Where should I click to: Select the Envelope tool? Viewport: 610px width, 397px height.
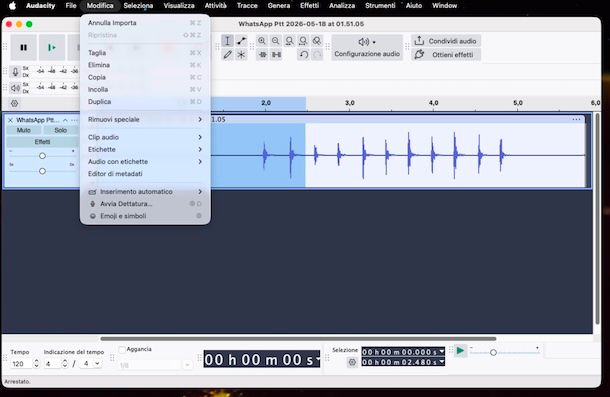(x=241, y=41)
